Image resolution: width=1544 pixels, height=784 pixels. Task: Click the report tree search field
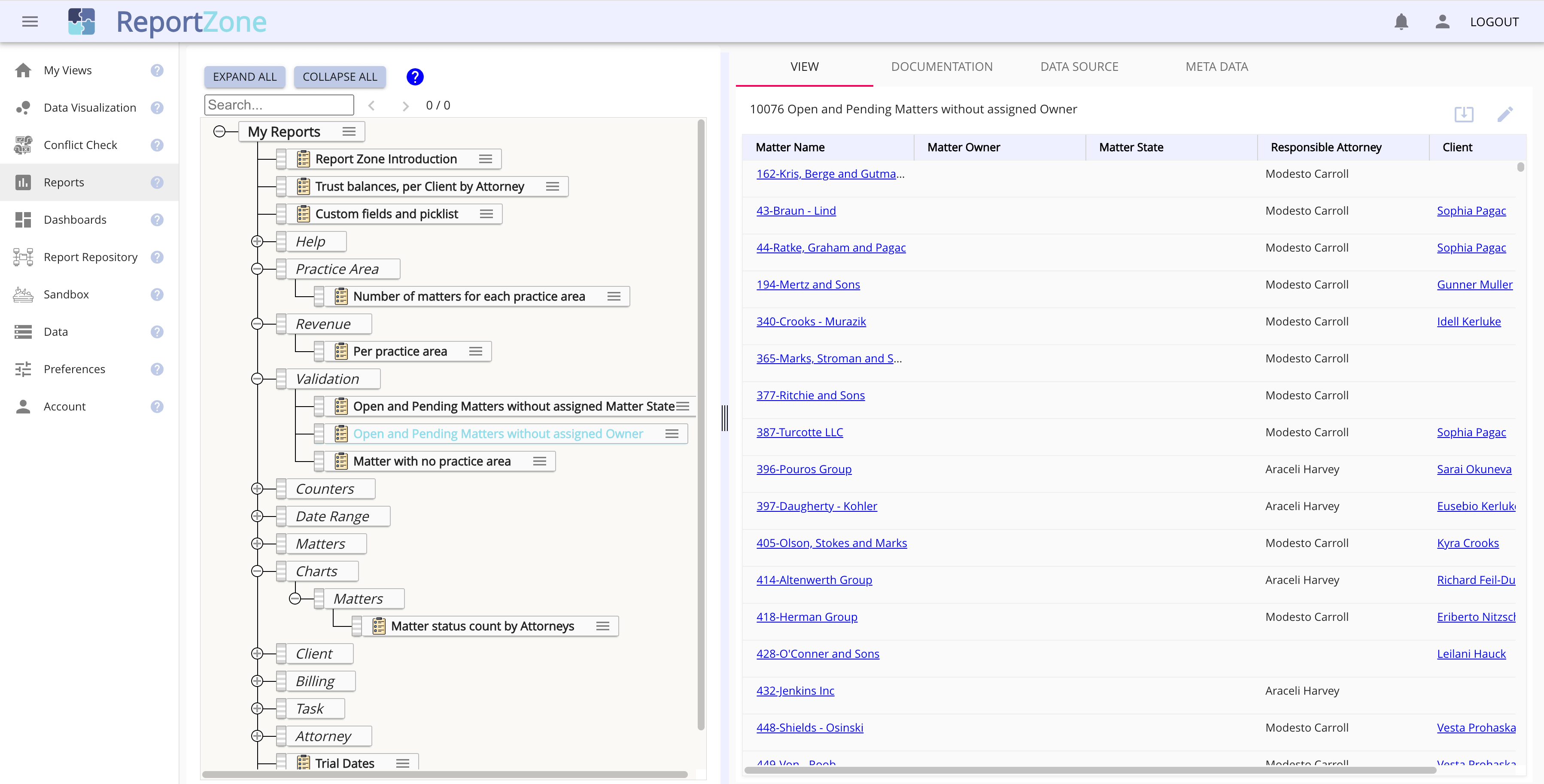coord(279,105)
